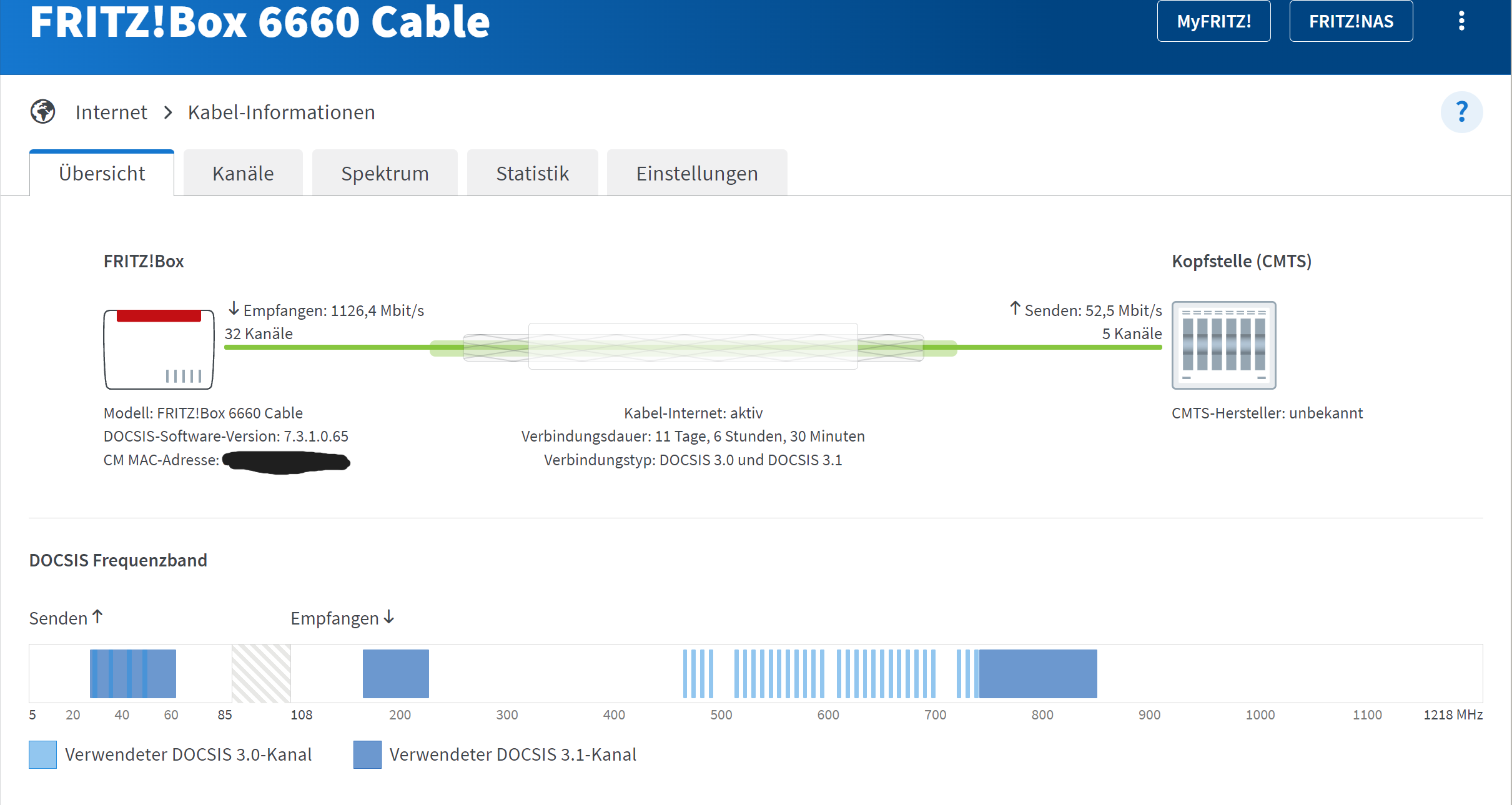Click the DOCSIS 3.1 downstream block near 200 MHz
Viewport: 1512px width, 805px height.
[396, 674]
